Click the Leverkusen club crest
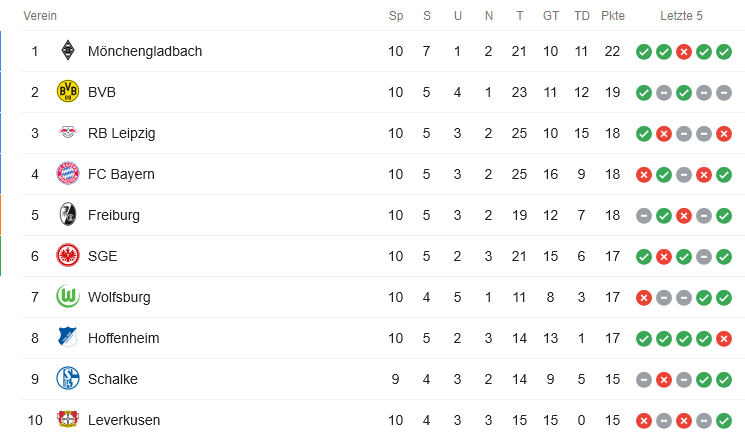Screen dimensions: 745x440 [x=68, y=420]
